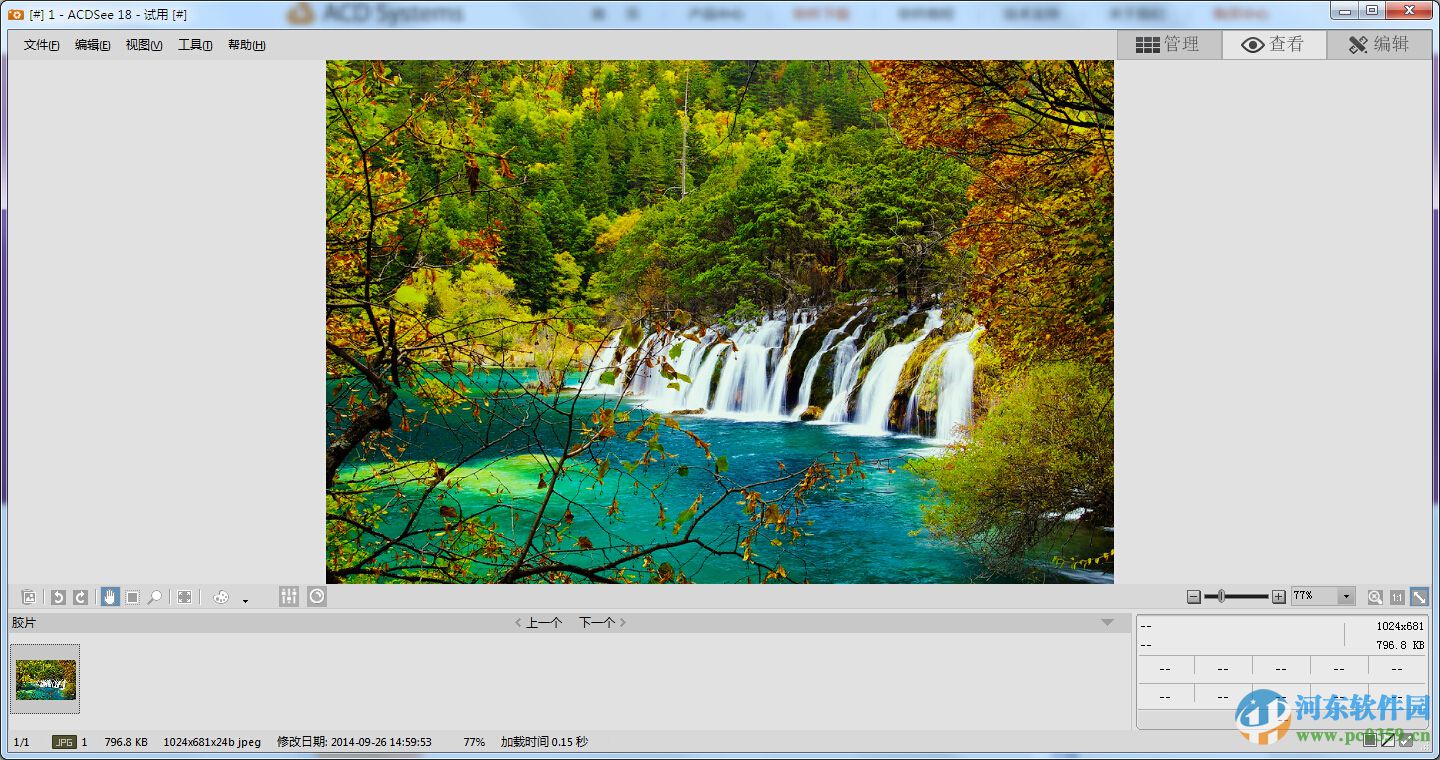
Task: Open the 视图 menu
Action: coord(144,45)
